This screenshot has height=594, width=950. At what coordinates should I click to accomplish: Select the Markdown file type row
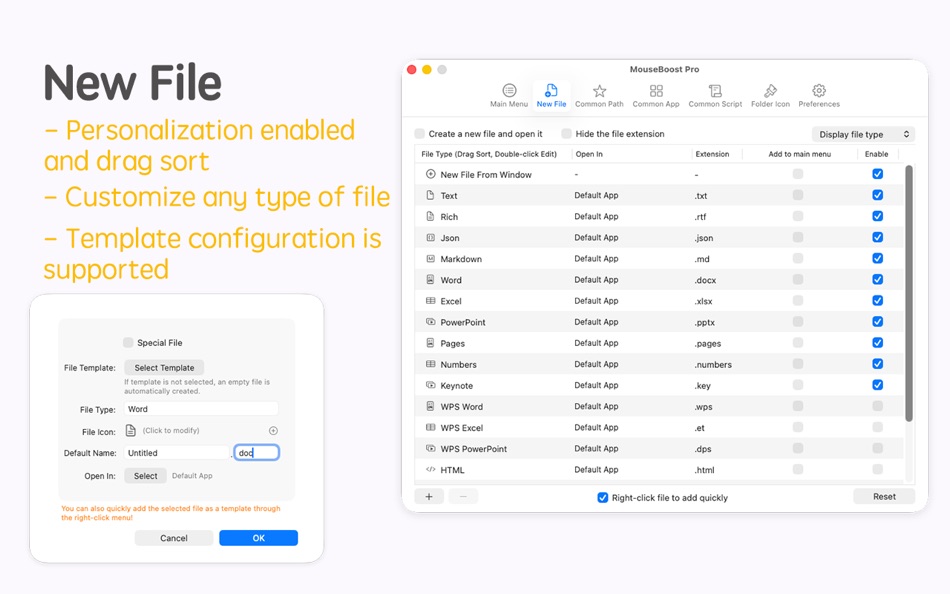click(460, 258)
